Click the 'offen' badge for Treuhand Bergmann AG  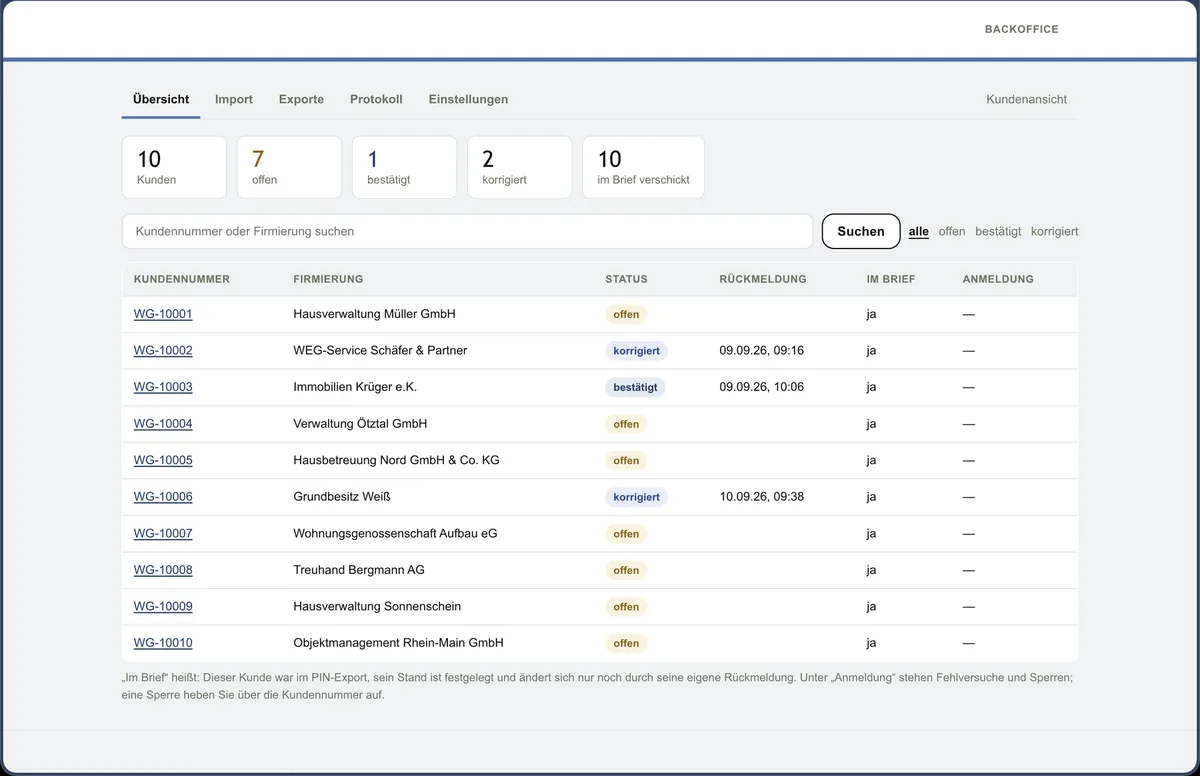click(626, 570)
